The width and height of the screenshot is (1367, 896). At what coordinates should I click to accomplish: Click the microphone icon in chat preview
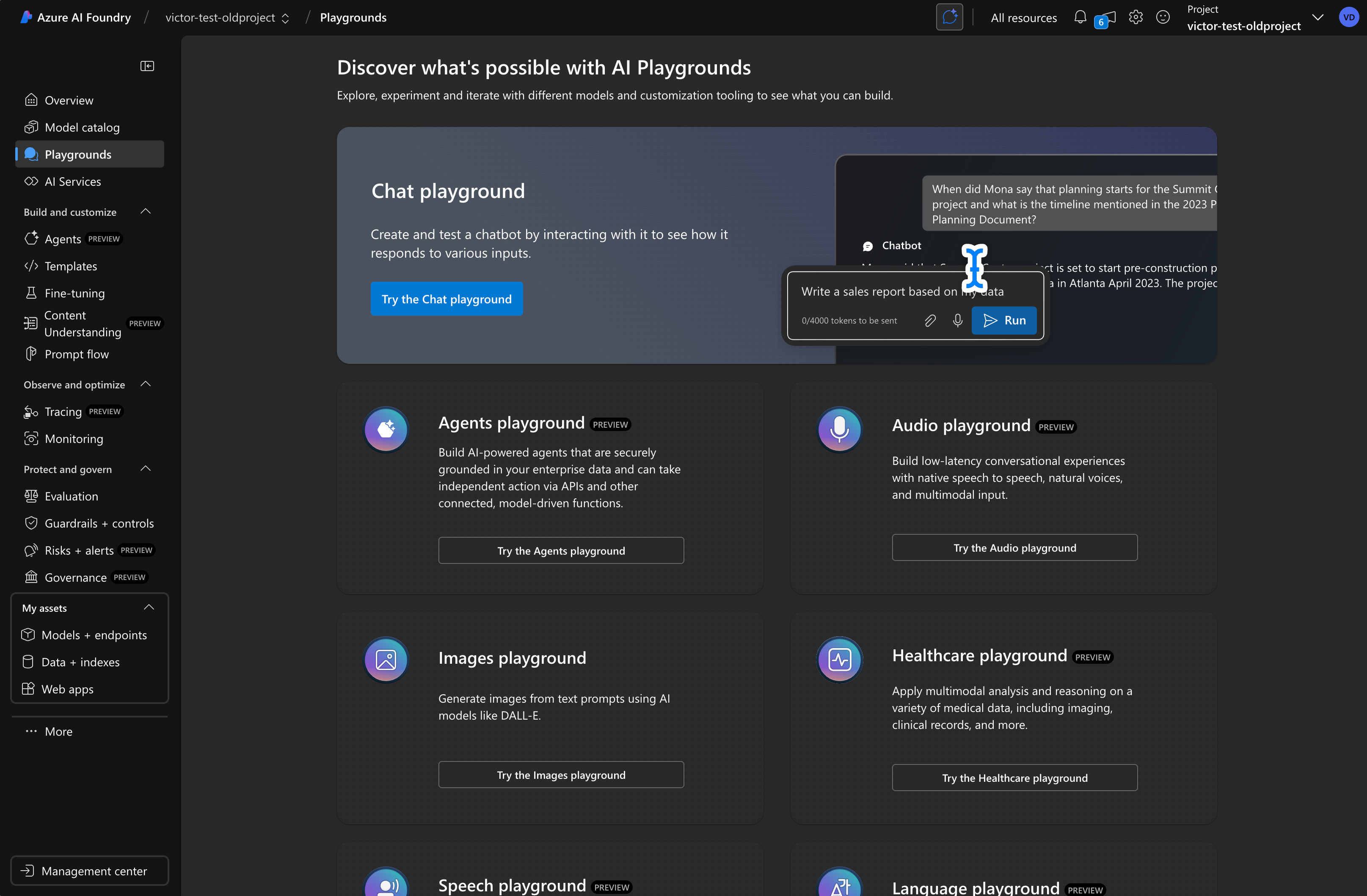tap(957, 320)
